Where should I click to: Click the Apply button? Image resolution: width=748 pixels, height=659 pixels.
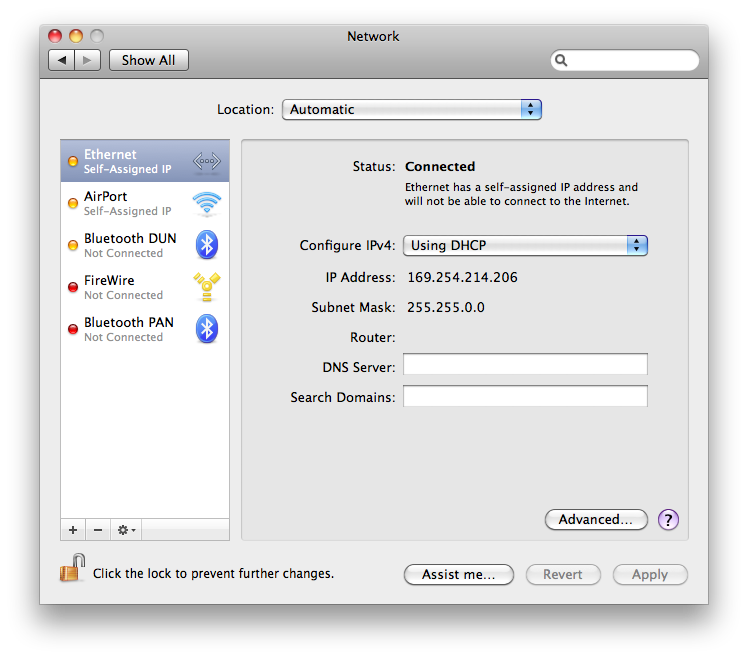[x=650, y=574]
